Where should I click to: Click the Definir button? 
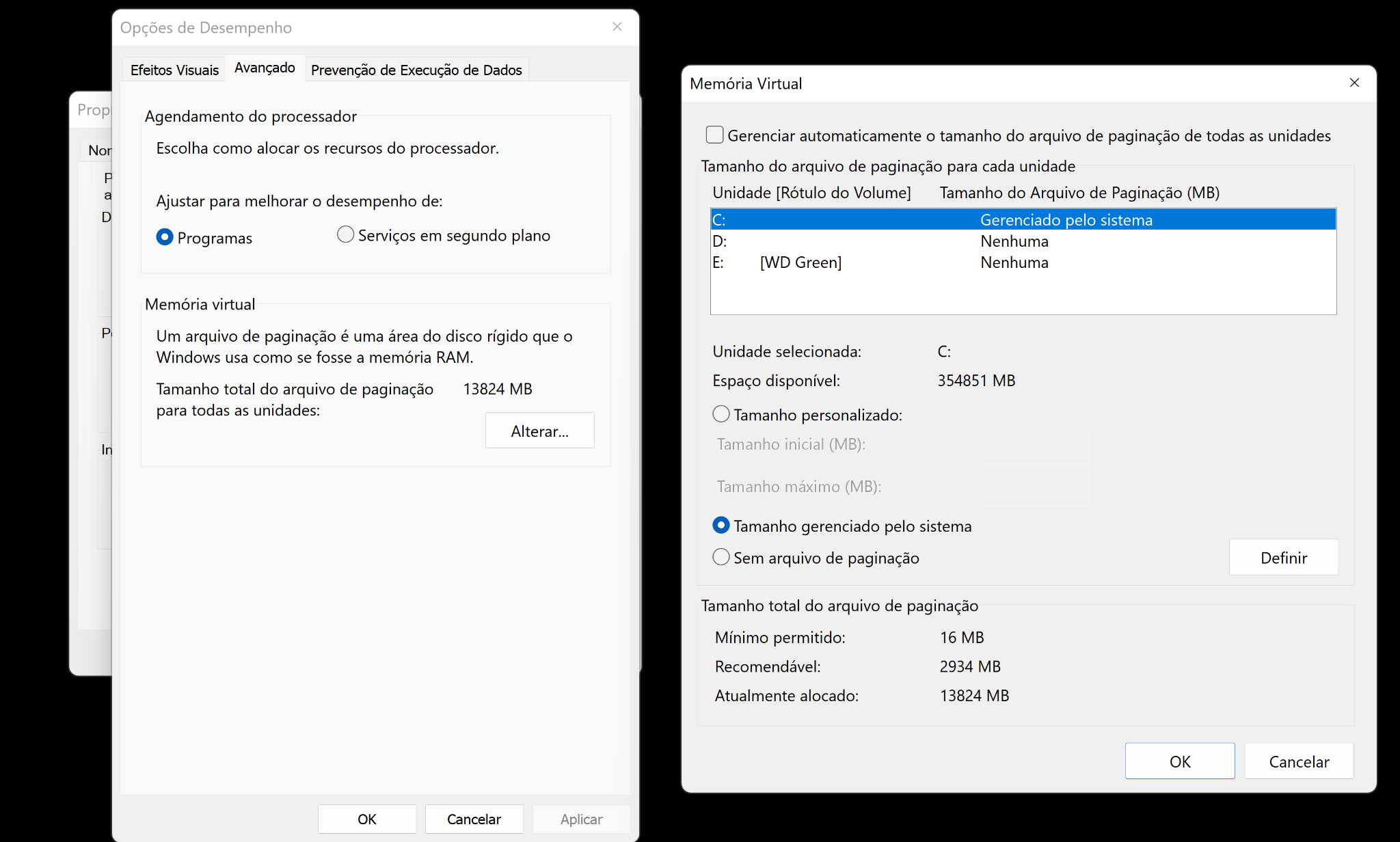pyautogui.click(x=1284, y=557)
